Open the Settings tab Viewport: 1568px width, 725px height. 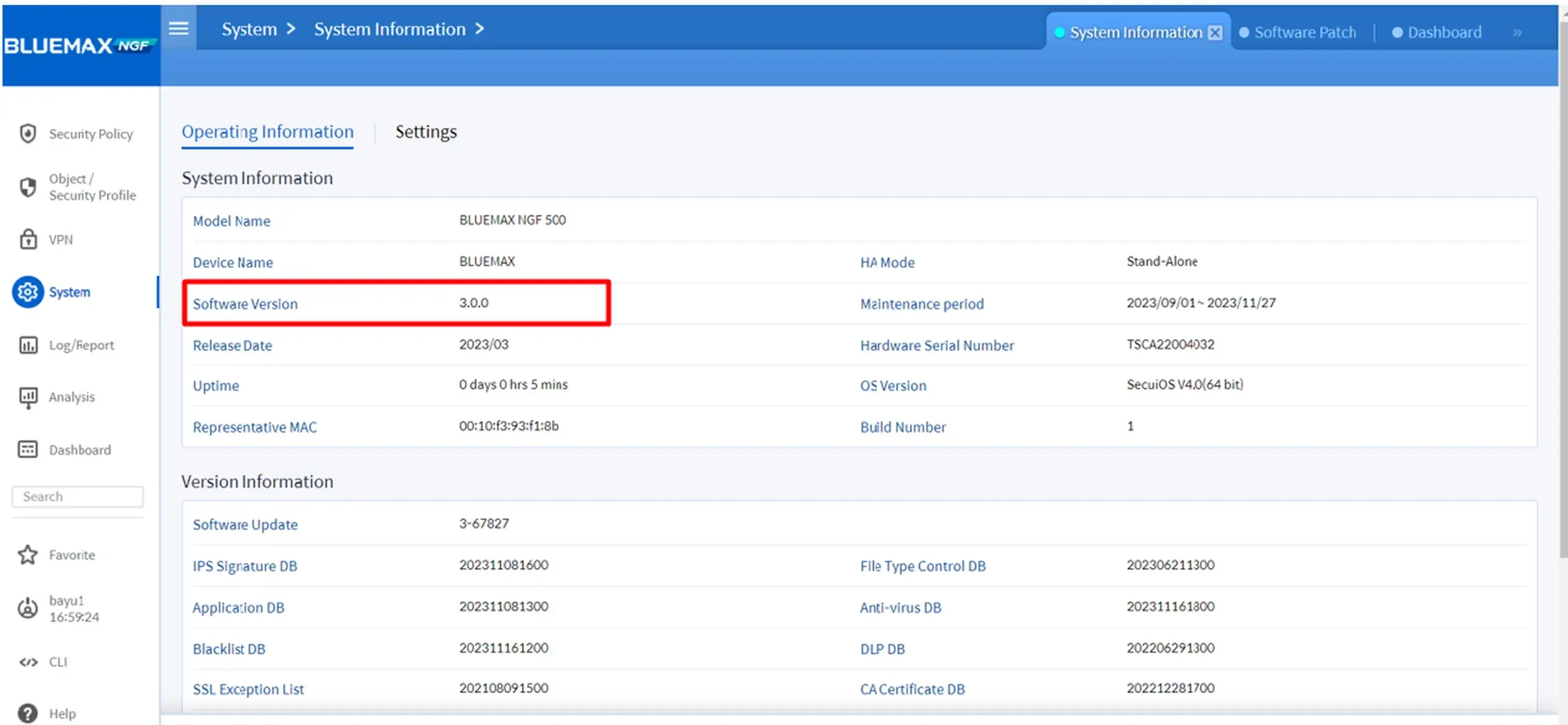[426, 132]
